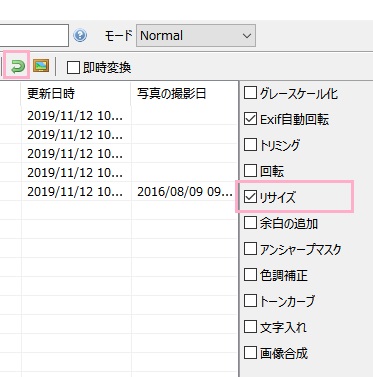373x377 pixels.
Task: Enable the トーンカーブ checkbox
Action: (250, 301)
